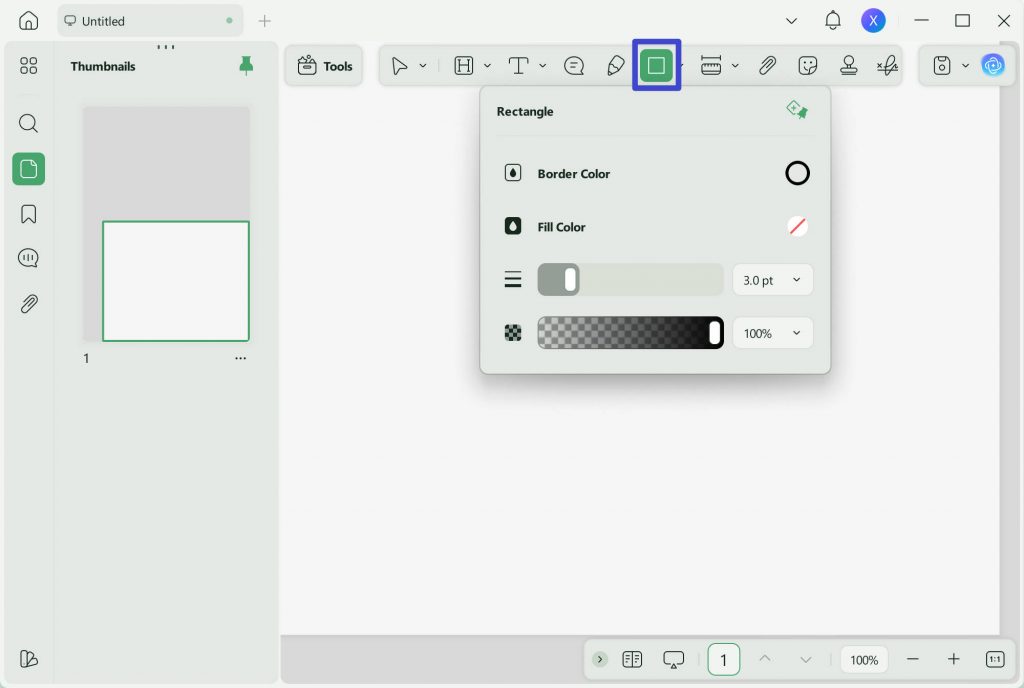Image resolution: width=1024 pixels, height=688 pixels.
Task: Select the page 1 thumbnail
Action: point(166,224)
